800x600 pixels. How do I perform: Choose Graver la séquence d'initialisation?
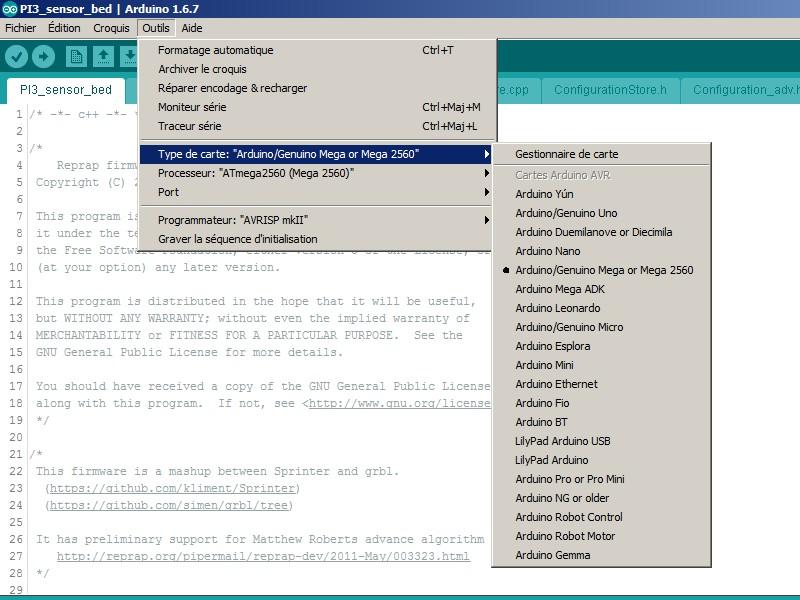pyautogui.click(x=315, y=239)
